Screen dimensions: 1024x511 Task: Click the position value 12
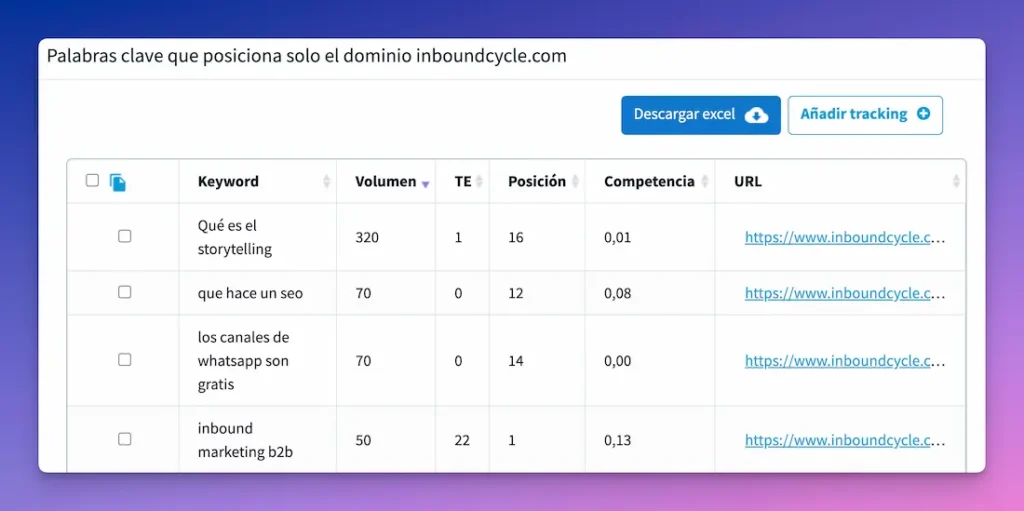(x=516, y=293)
